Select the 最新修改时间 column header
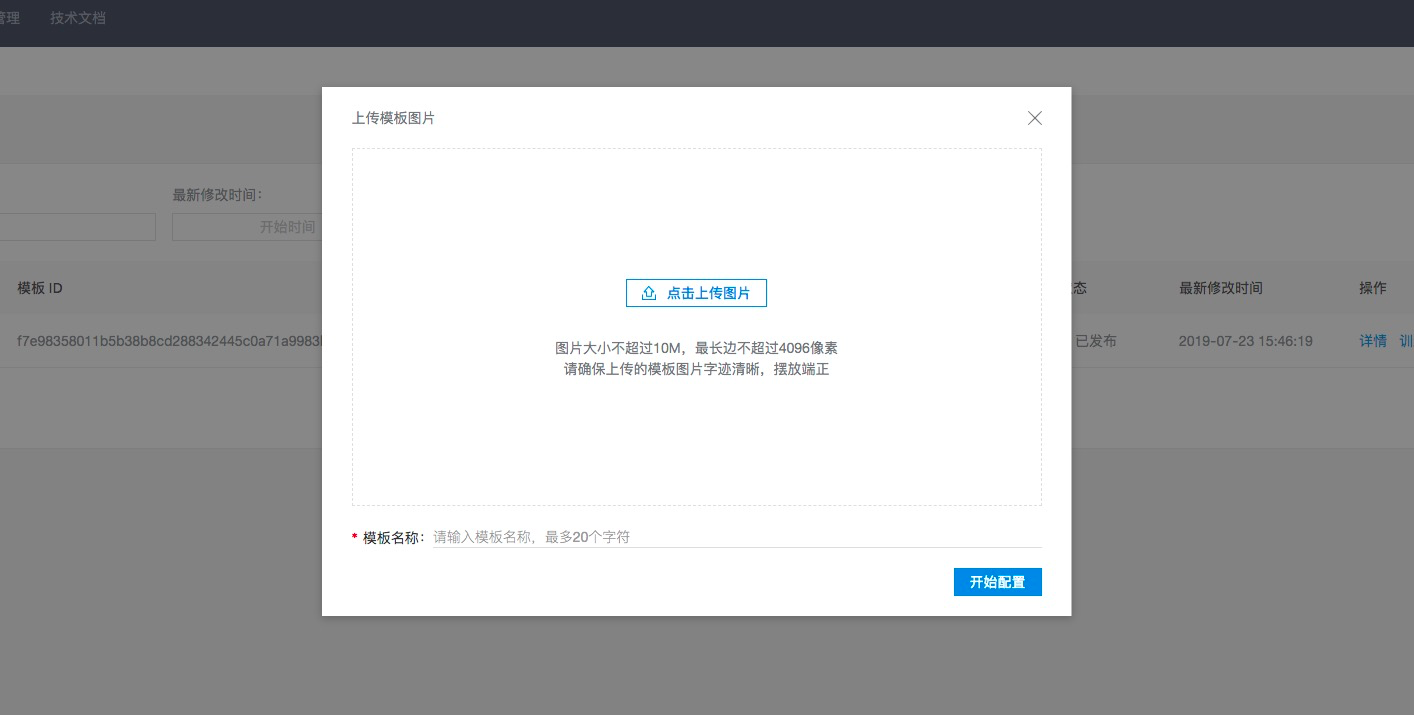Image resolution: width=1414 pixels, height=715 pixels. coord(1221,288)
